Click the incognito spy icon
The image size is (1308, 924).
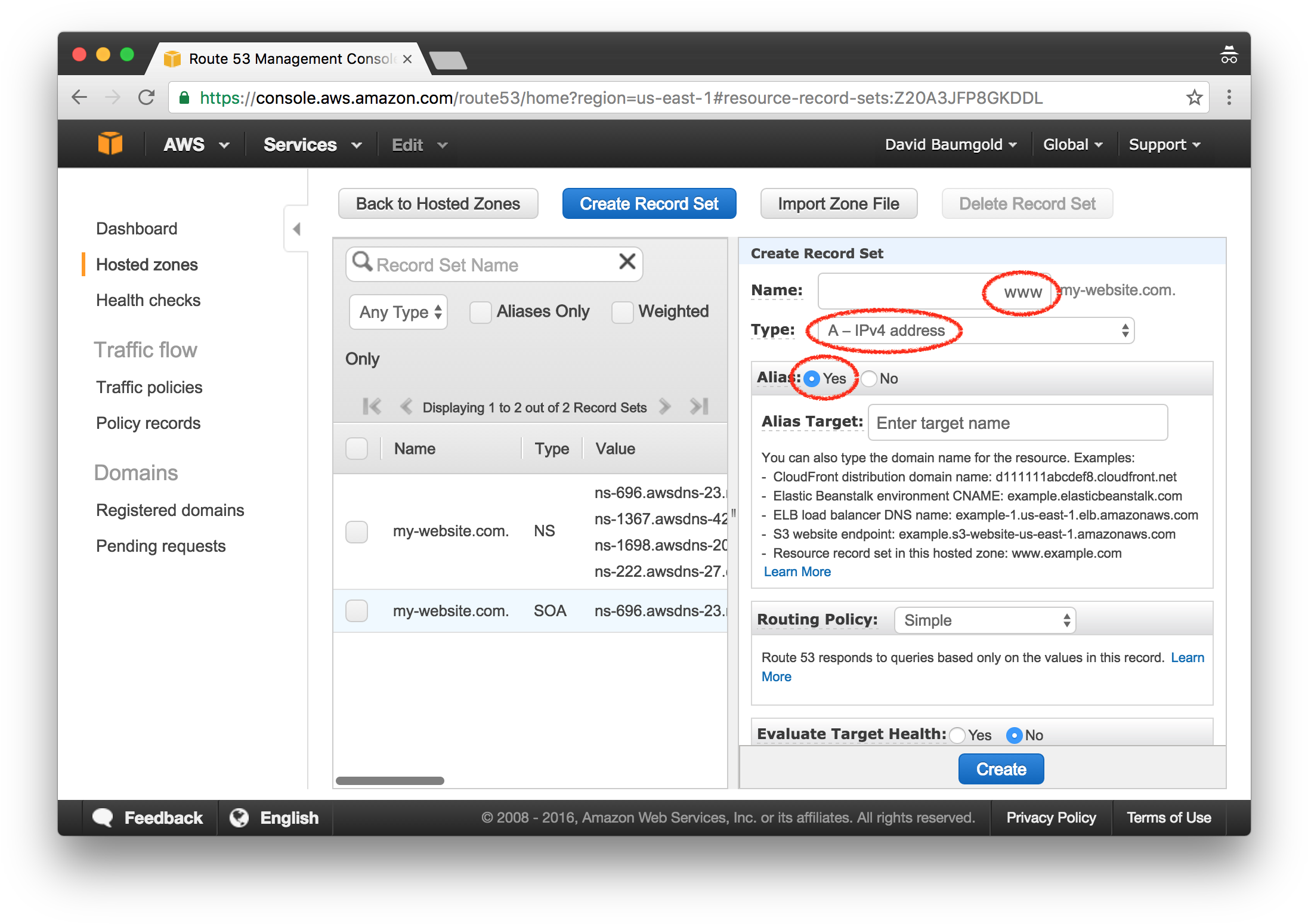pos(1229,55)
